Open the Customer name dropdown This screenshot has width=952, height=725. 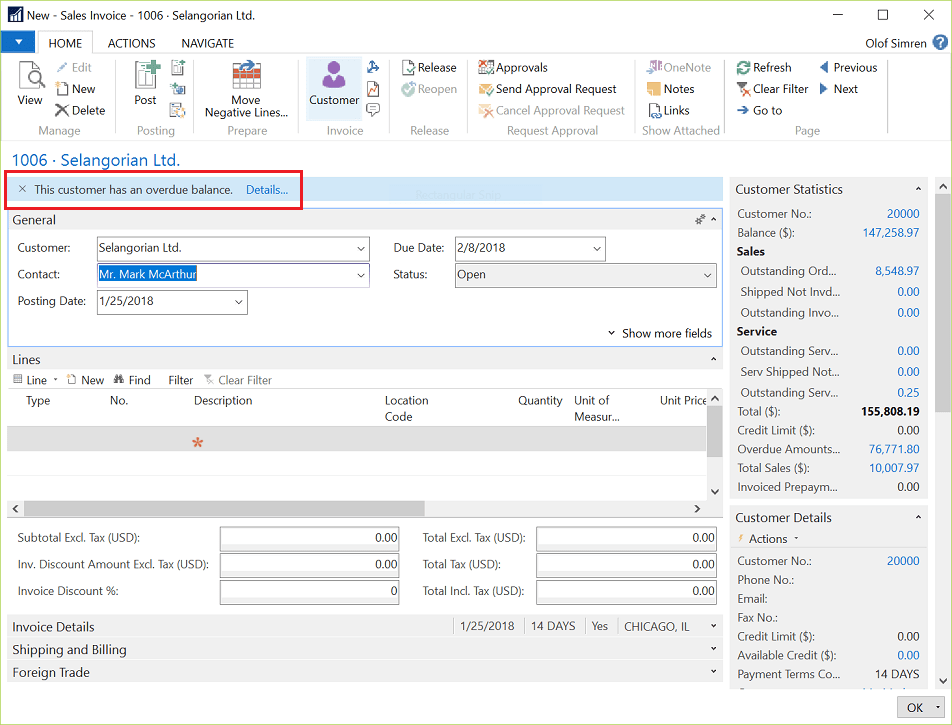tap(360, 248)
